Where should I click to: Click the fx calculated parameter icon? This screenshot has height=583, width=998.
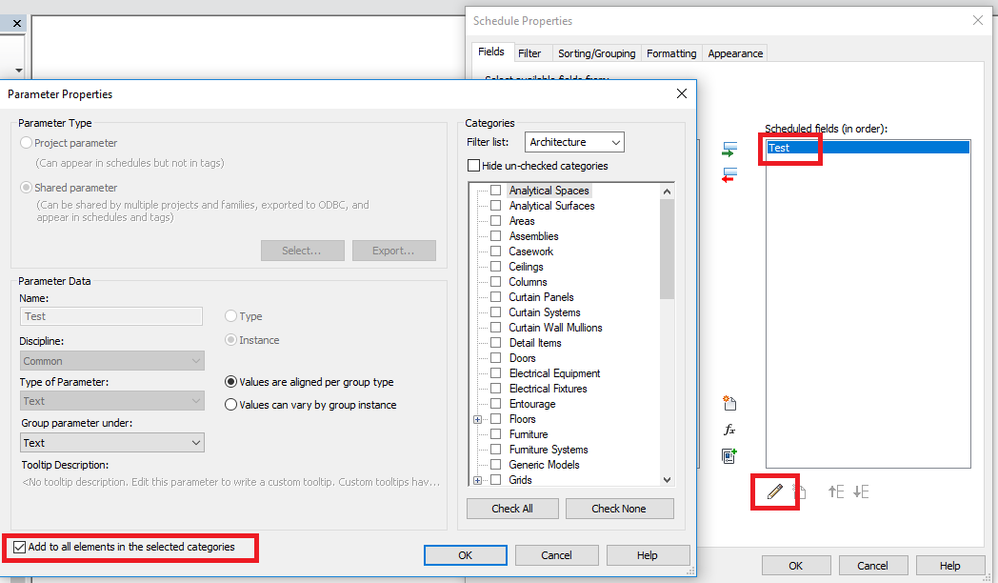tap(729, 430)
